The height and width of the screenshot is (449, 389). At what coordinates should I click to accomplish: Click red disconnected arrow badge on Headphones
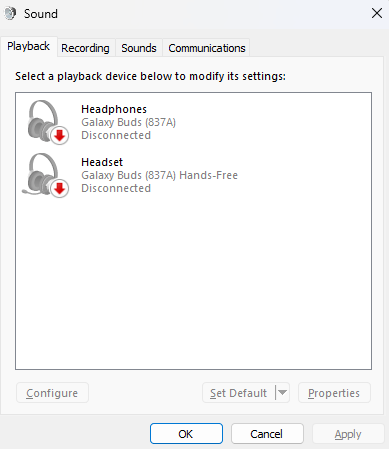click(60, 135)
